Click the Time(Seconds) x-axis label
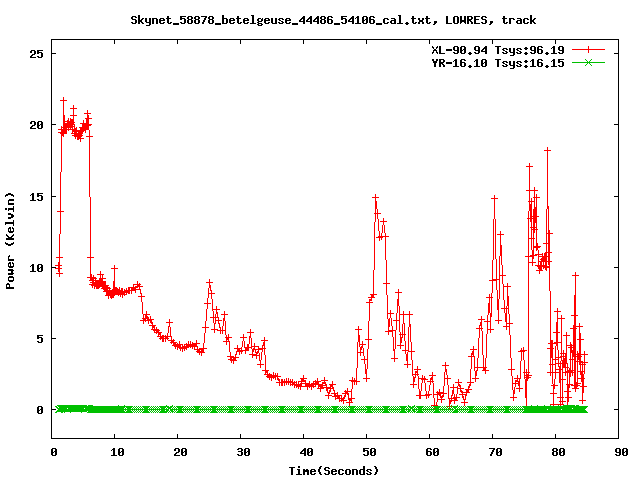This screenshot has height=480, width=640. pyautogui.click(x=333, y=471)
